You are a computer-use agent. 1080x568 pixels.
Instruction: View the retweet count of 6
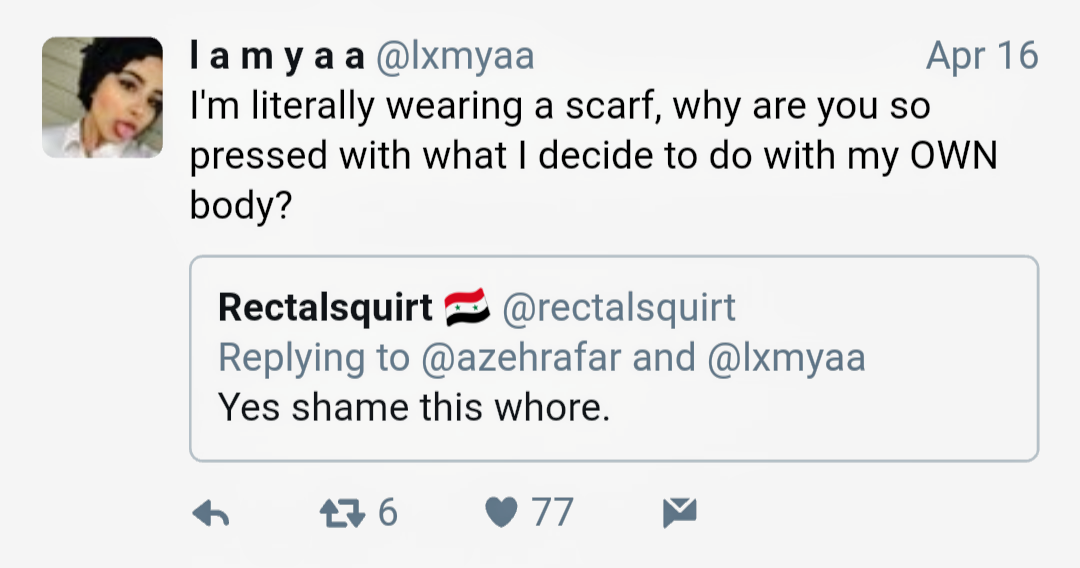388,514
